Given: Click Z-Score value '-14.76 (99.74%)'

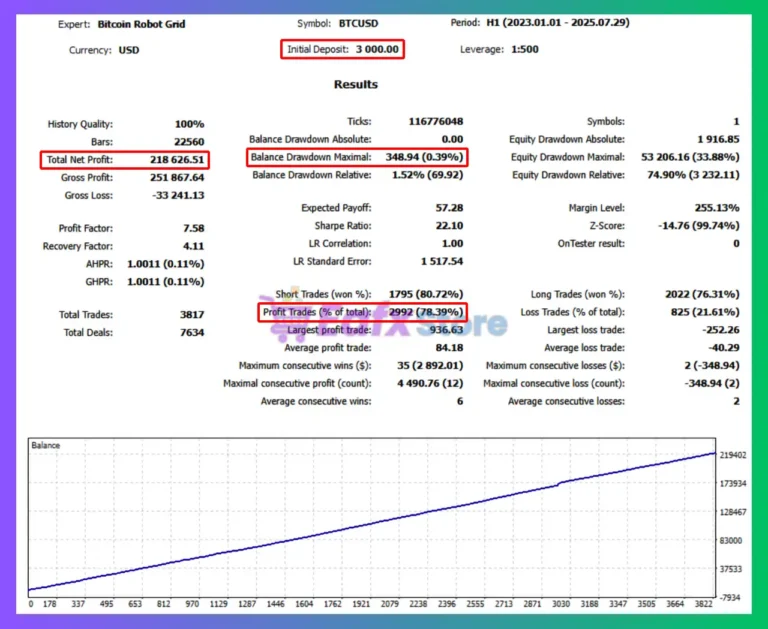Looking at the screenshot, I should coord(698,226).
